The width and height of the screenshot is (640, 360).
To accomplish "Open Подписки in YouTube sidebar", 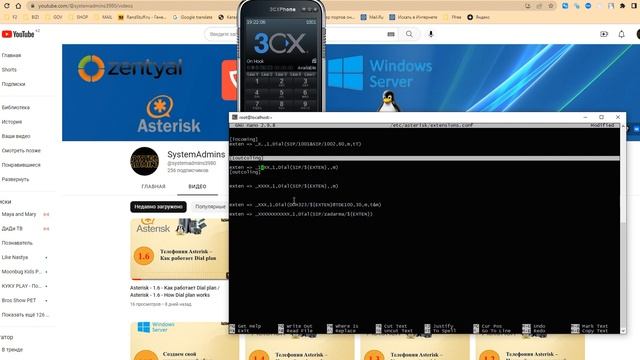I will point(13,84).
